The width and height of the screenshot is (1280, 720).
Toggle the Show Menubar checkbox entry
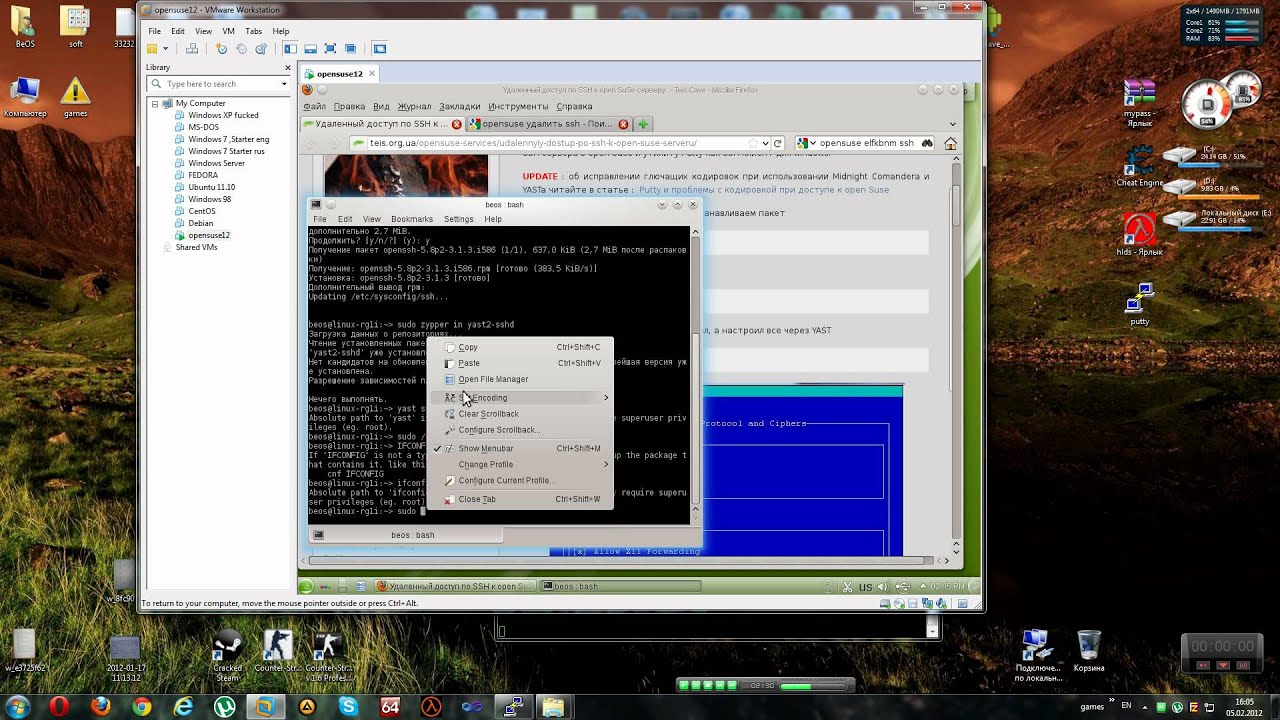pos(521,448)
